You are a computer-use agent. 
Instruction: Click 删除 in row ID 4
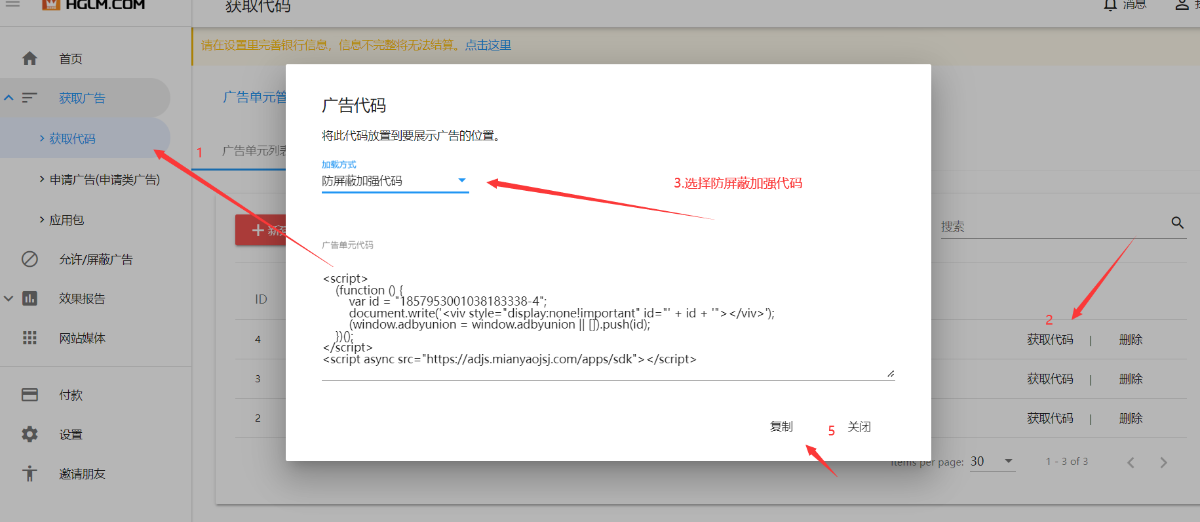click(1131, 339)
